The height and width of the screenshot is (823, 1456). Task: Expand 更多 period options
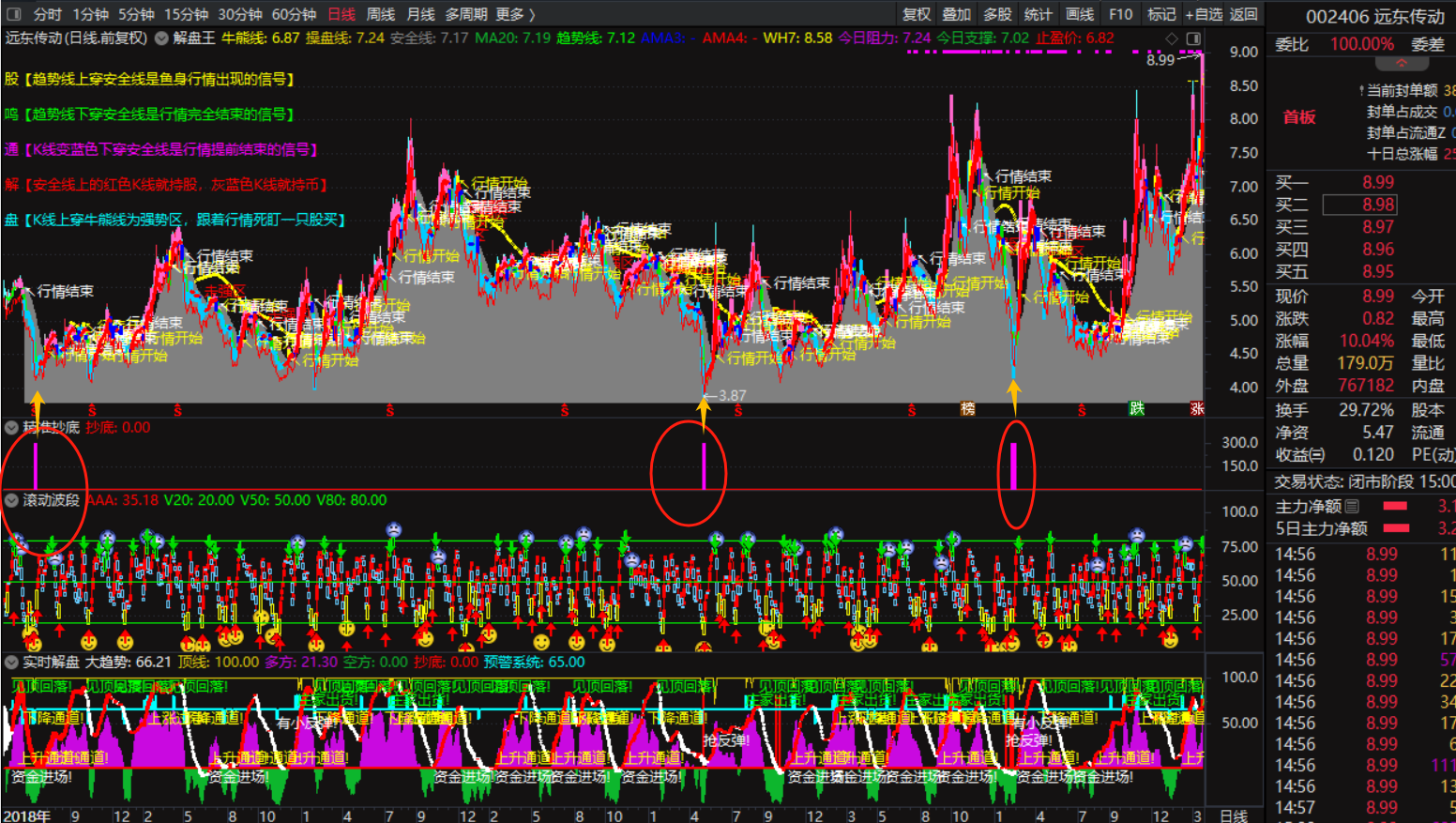pos(515,14)
